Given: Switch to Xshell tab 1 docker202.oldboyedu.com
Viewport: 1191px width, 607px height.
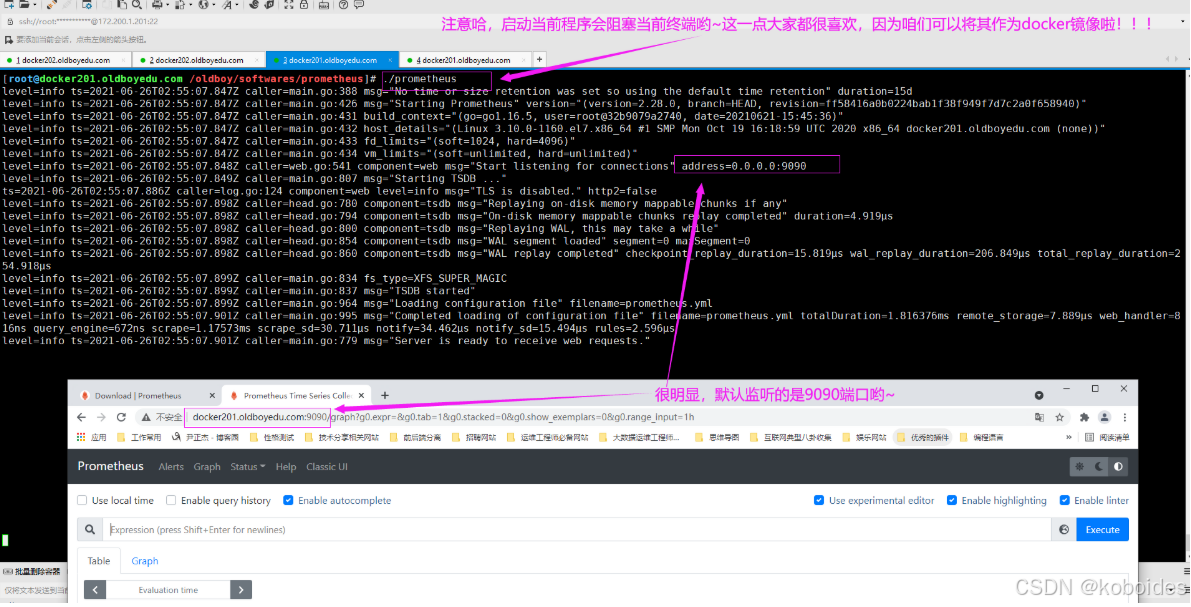Looking at the screenshot, I should [x=64, y=59].
